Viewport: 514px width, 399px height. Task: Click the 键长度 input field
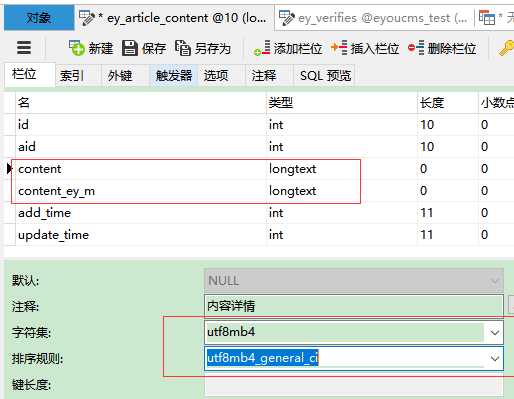(x=354, y=385)
